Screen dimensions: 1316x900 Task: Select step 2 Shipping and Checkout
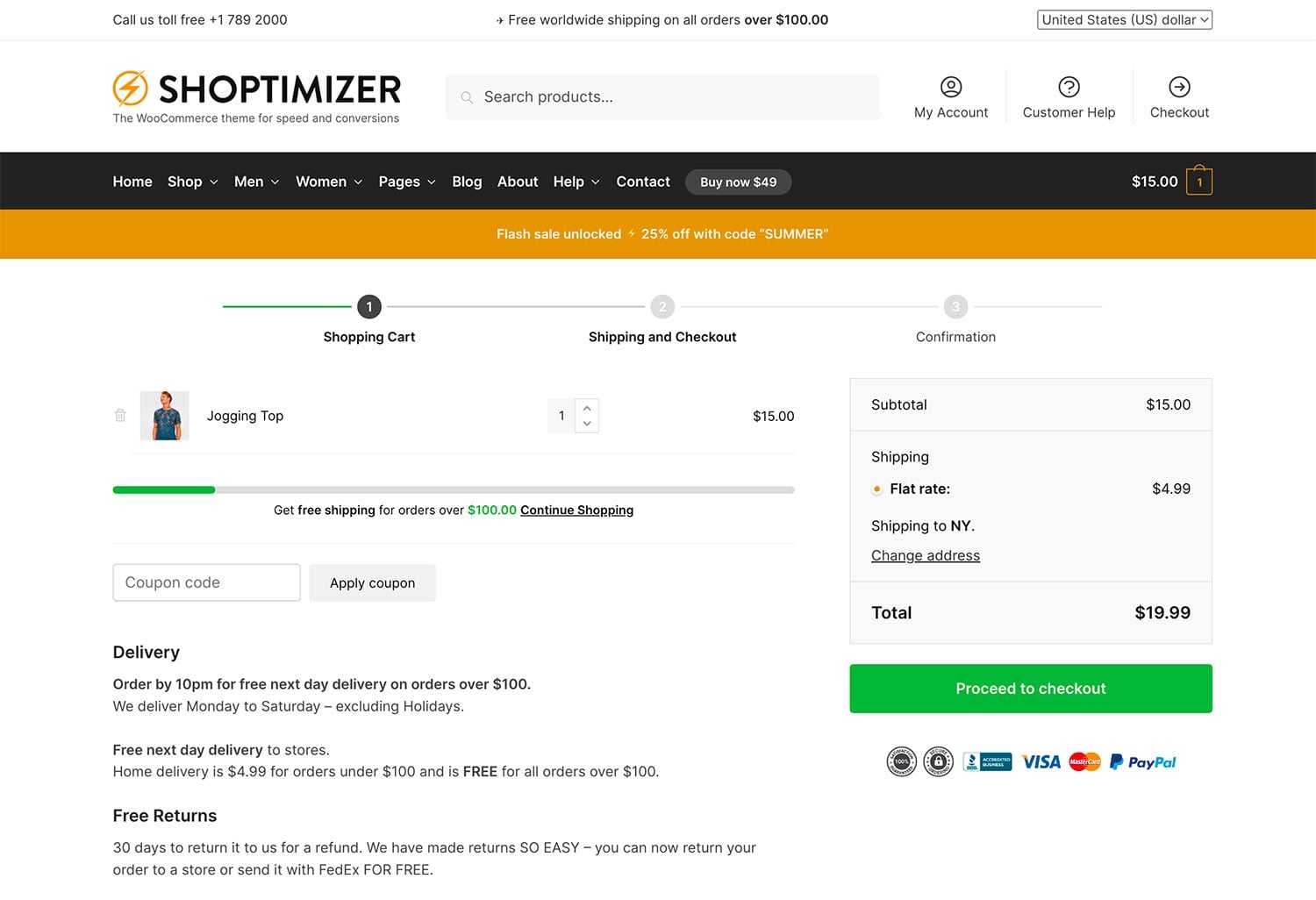[x=662, y=306]
